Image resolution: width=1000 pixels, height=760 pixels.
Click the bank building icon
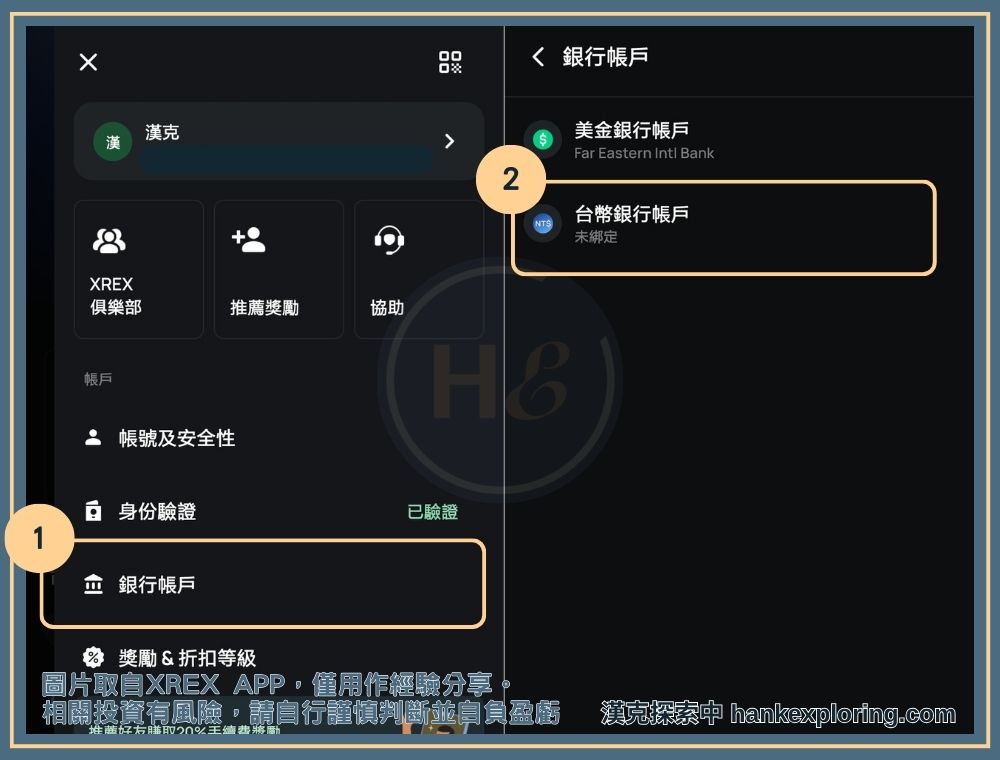tap(94, 585)
